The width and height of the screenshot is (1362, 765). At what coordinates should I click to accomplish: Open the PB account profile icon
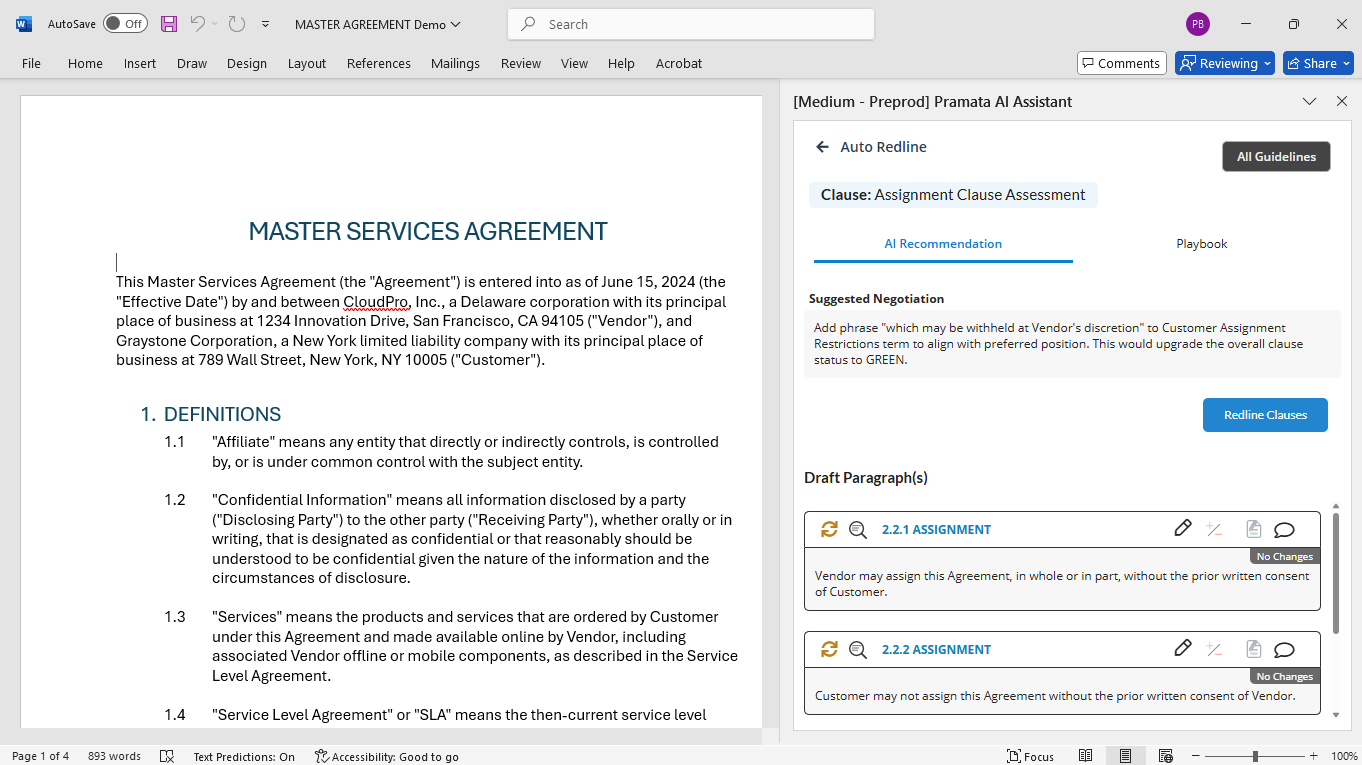(1198, 24)
